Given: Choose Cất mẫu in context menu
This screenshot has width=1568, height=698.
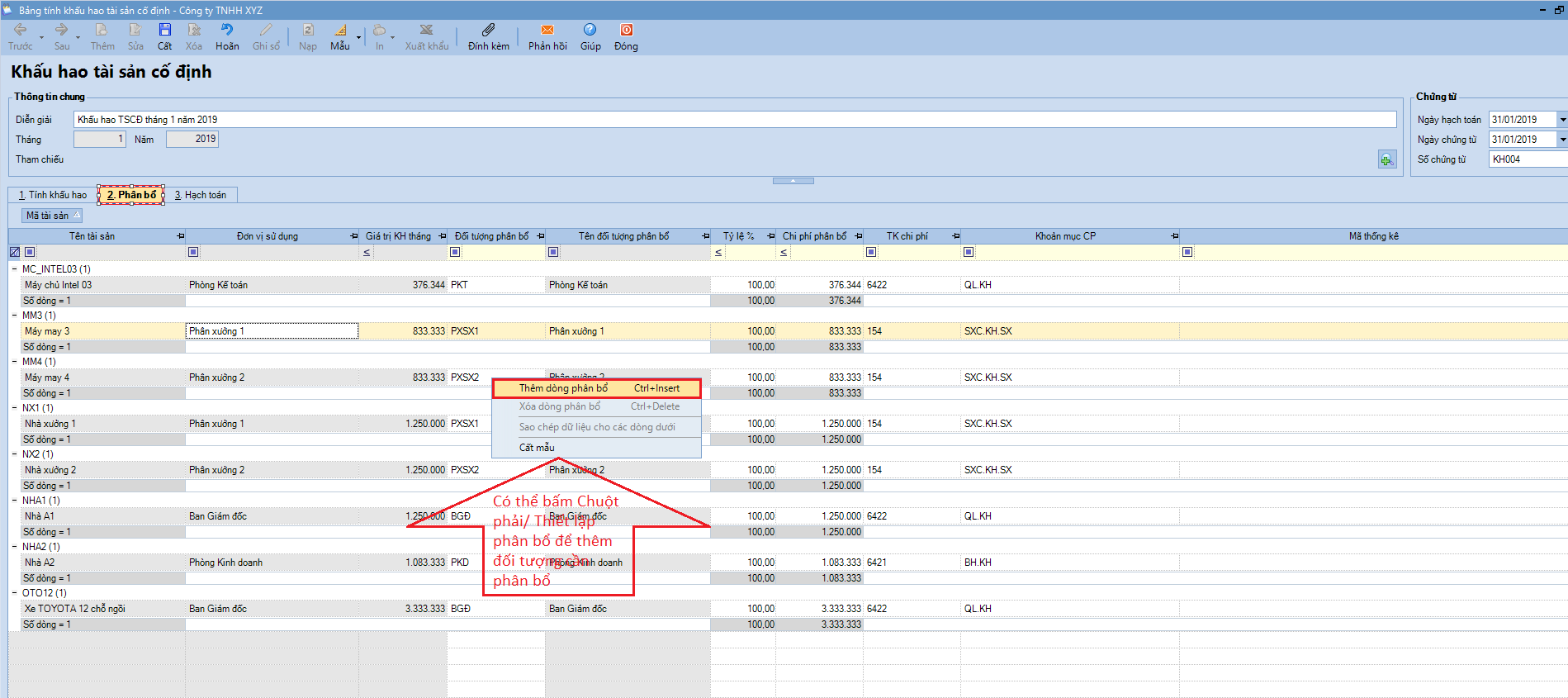Looking at the screenshot, I should [x=537, y=448].
